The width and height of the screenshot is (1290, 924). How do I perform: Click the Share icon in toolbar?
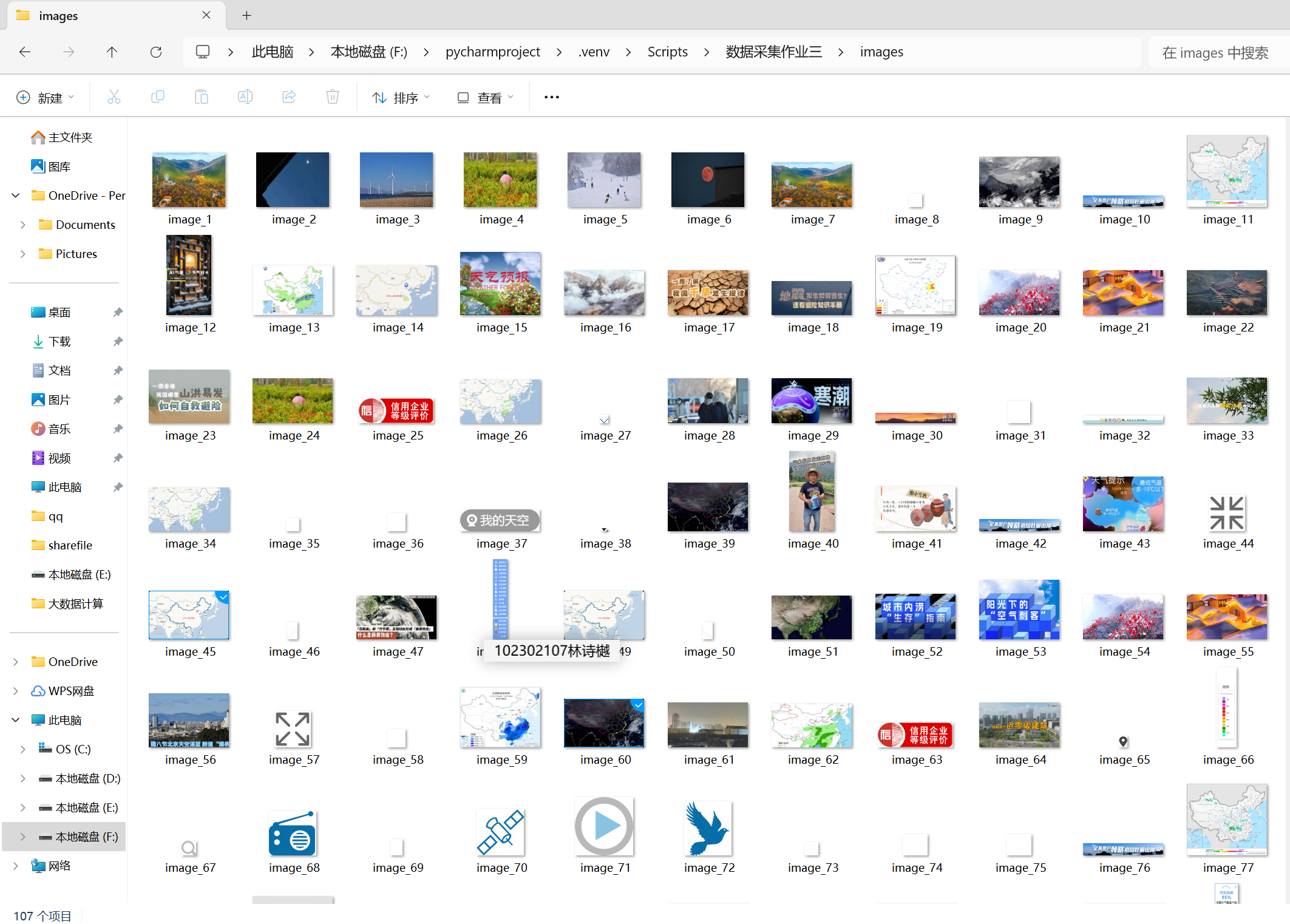point(289,97)
